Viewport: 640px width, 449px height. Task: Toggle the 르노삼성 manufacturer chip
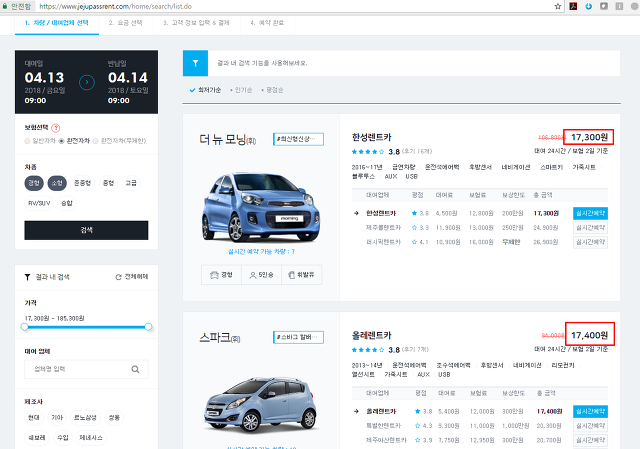point(85,418)
